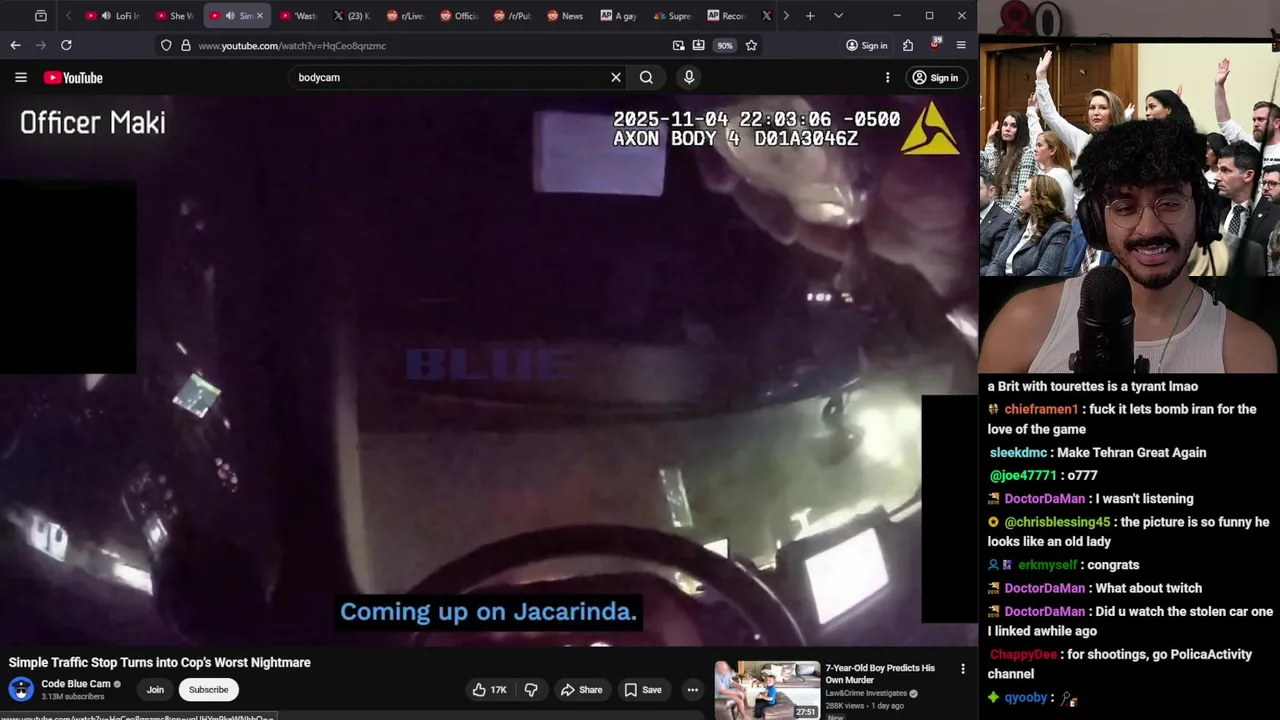This screenshot has width=1280, height=720.
Task: Click chat user erkmyself
Action: click(x=1049, y=565)
